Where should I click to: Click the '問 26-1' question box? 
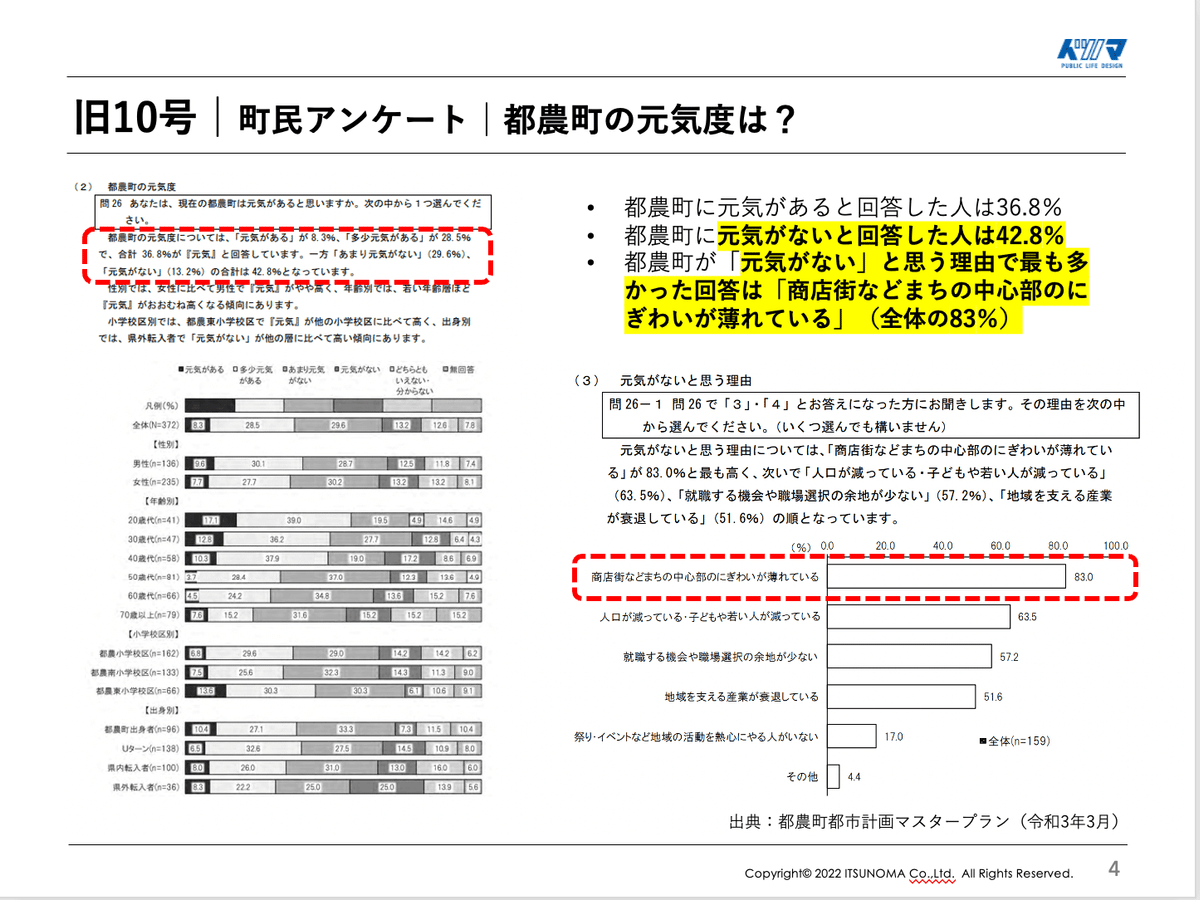coord(870,415)
